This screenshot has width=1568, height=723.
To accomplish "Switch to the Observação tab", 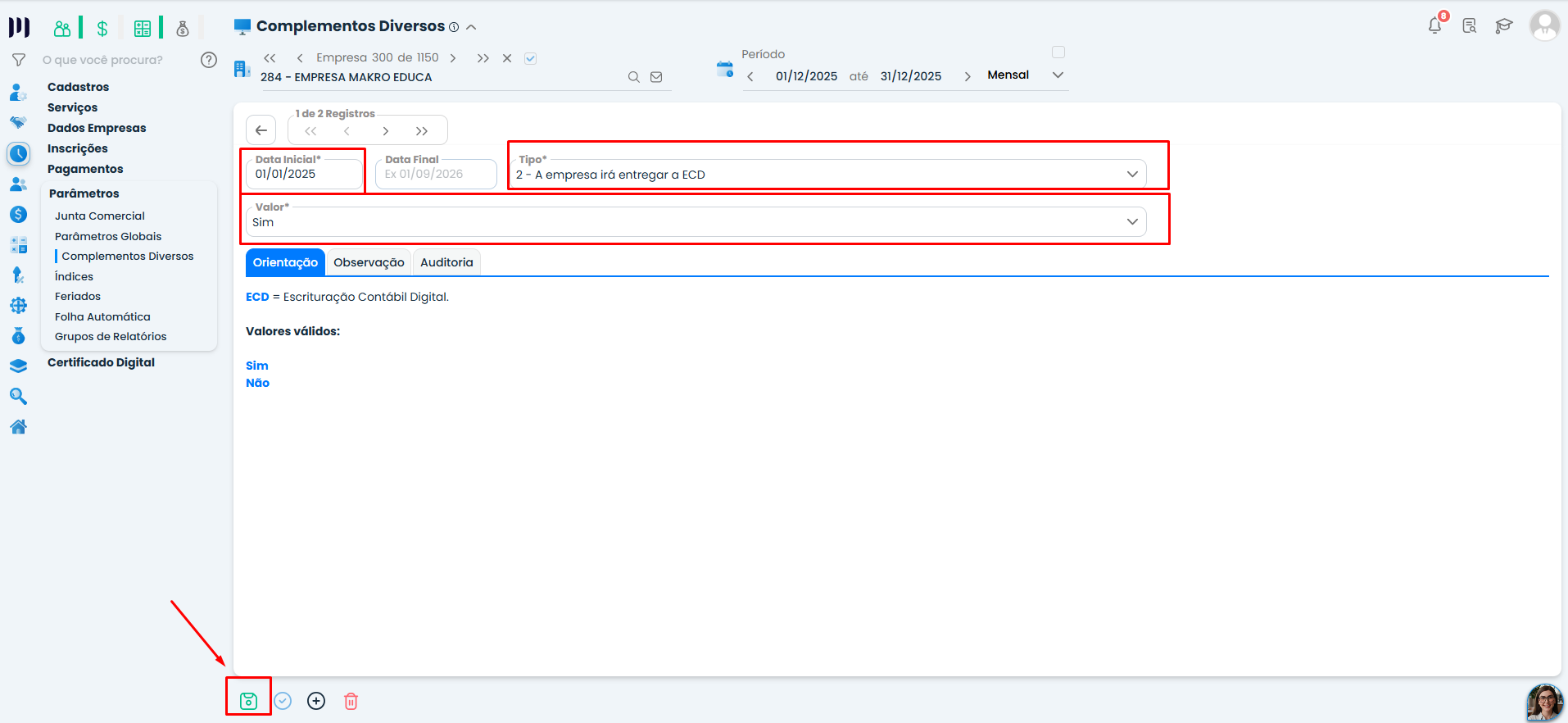I will coord(369,262).
